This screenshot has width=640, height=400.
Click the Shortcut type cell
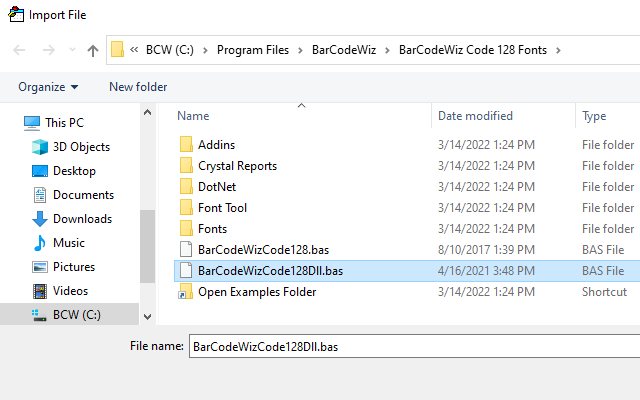coord(604,292)
